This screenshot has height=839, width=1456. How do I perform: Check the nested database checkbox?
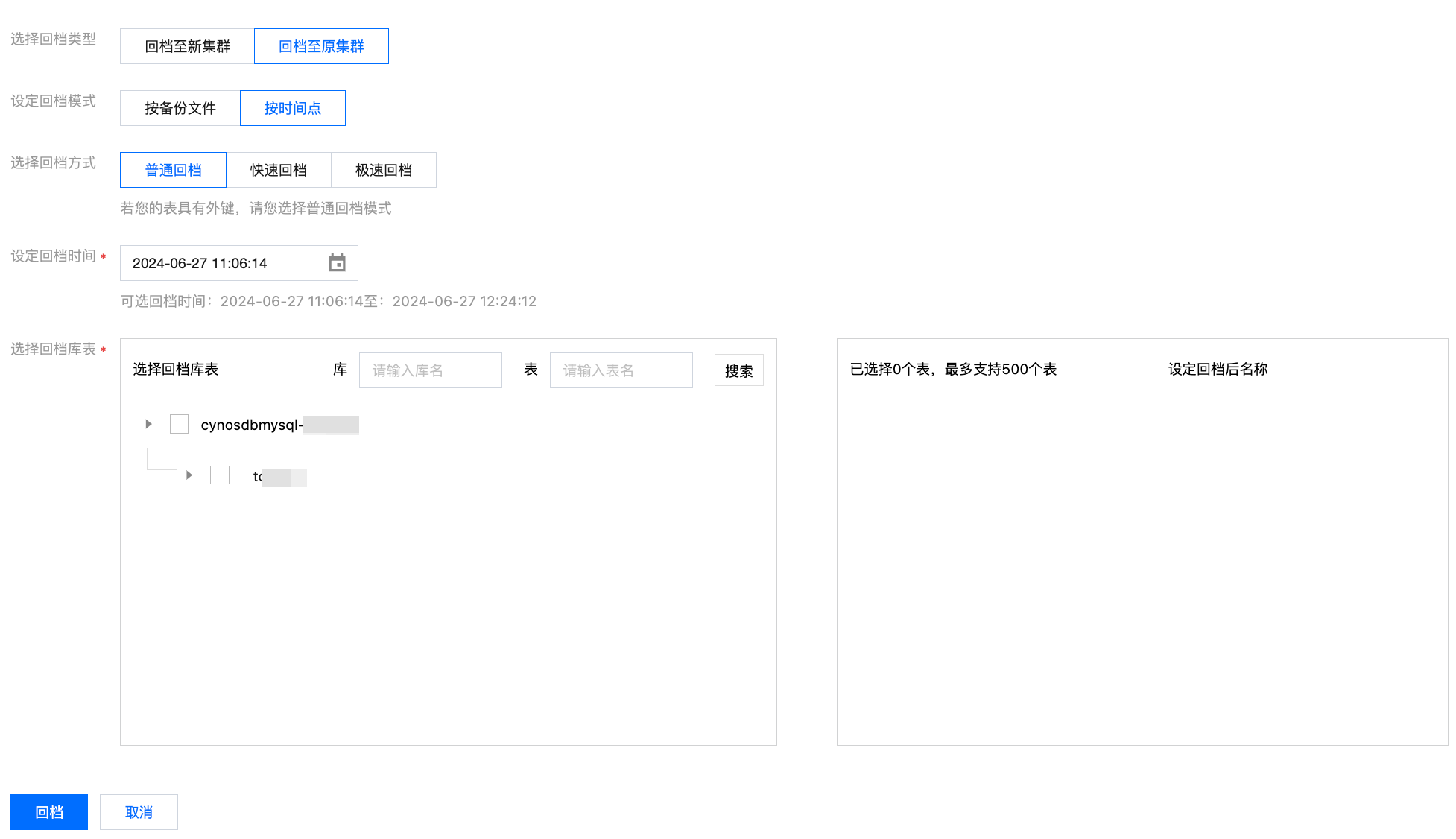tap(220, 475)
